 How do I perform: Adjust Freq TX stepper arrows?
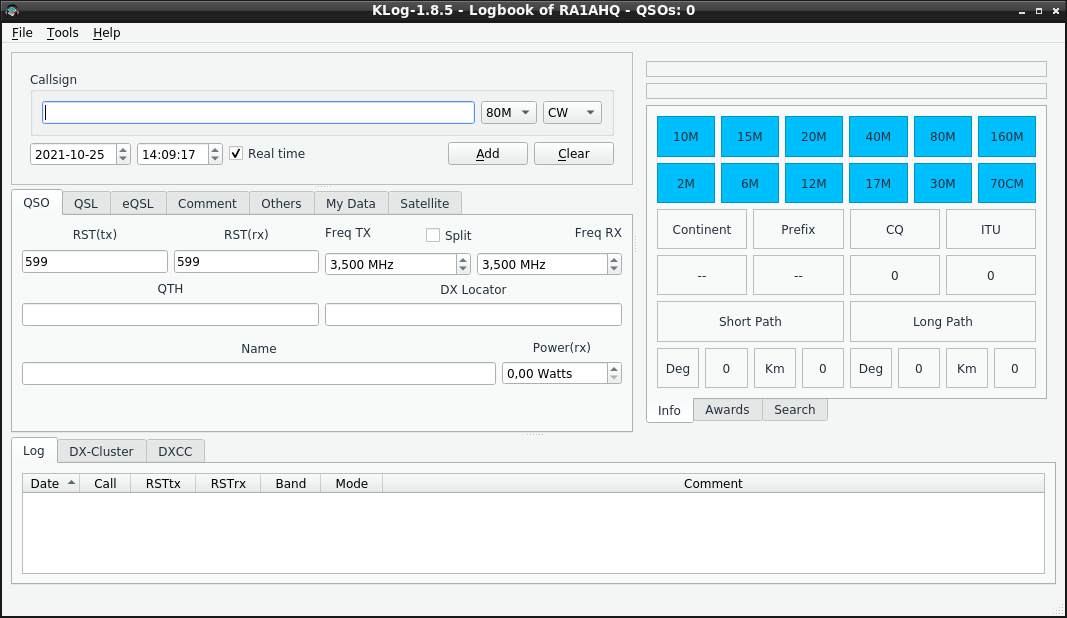click(463, 264)
